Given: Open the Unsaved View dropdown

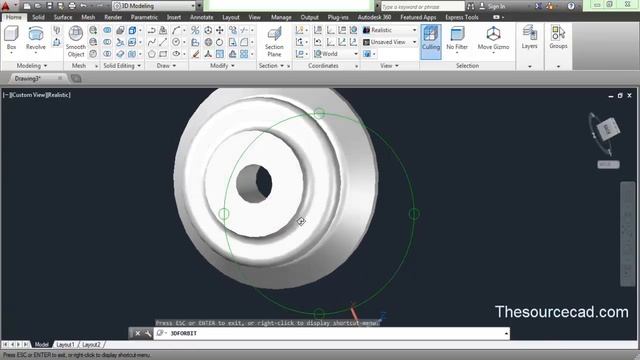Looking at the screenshot, I should point(390,42).
